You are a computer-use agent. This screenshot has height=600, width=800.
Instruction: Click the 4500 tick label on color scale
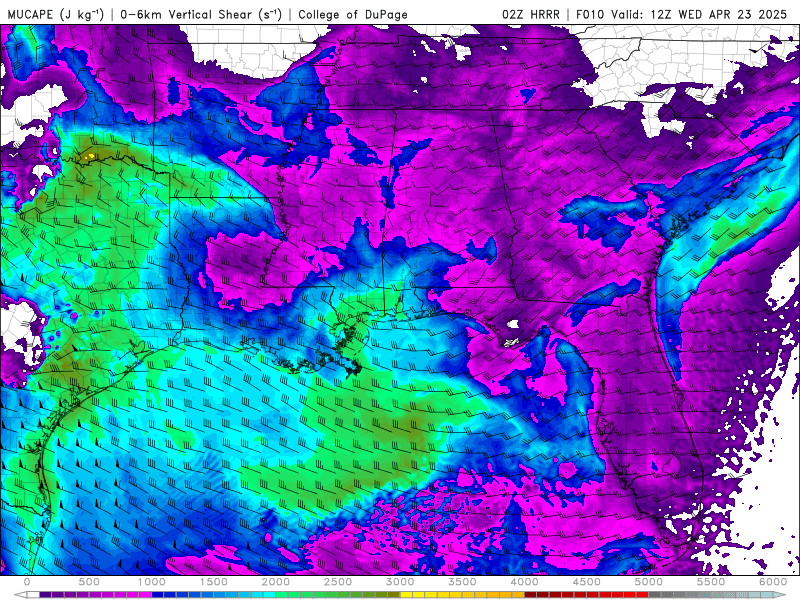(587, 582)
